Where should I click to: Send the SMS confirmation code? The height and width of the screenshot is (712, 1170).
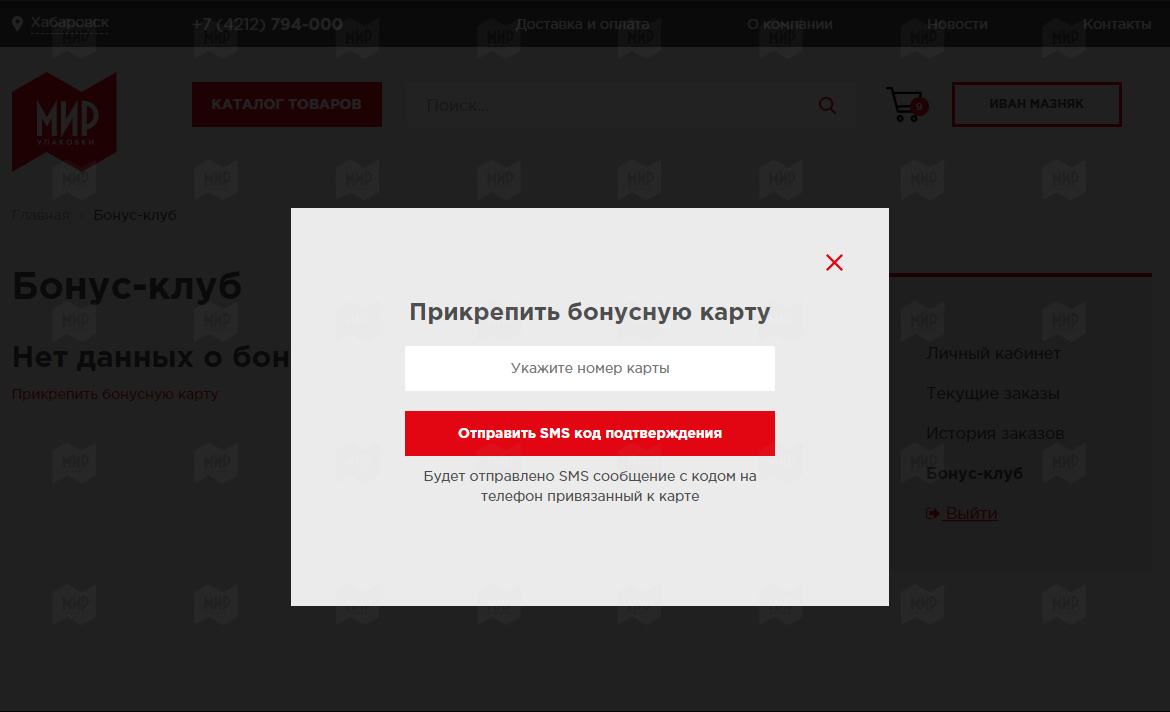[589, 433]
